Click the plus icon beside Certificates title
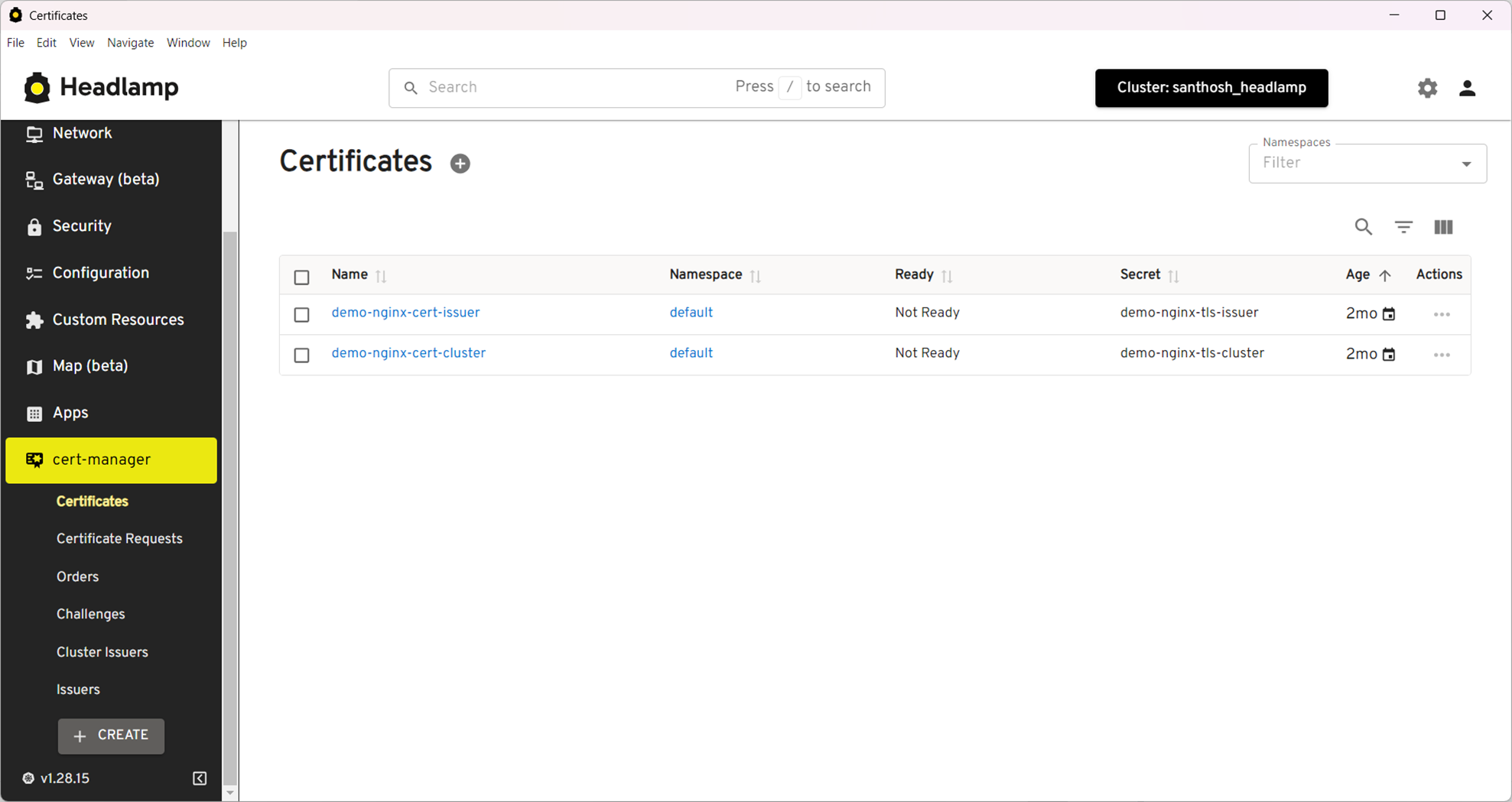The image size is (1512, 802). 460,163
